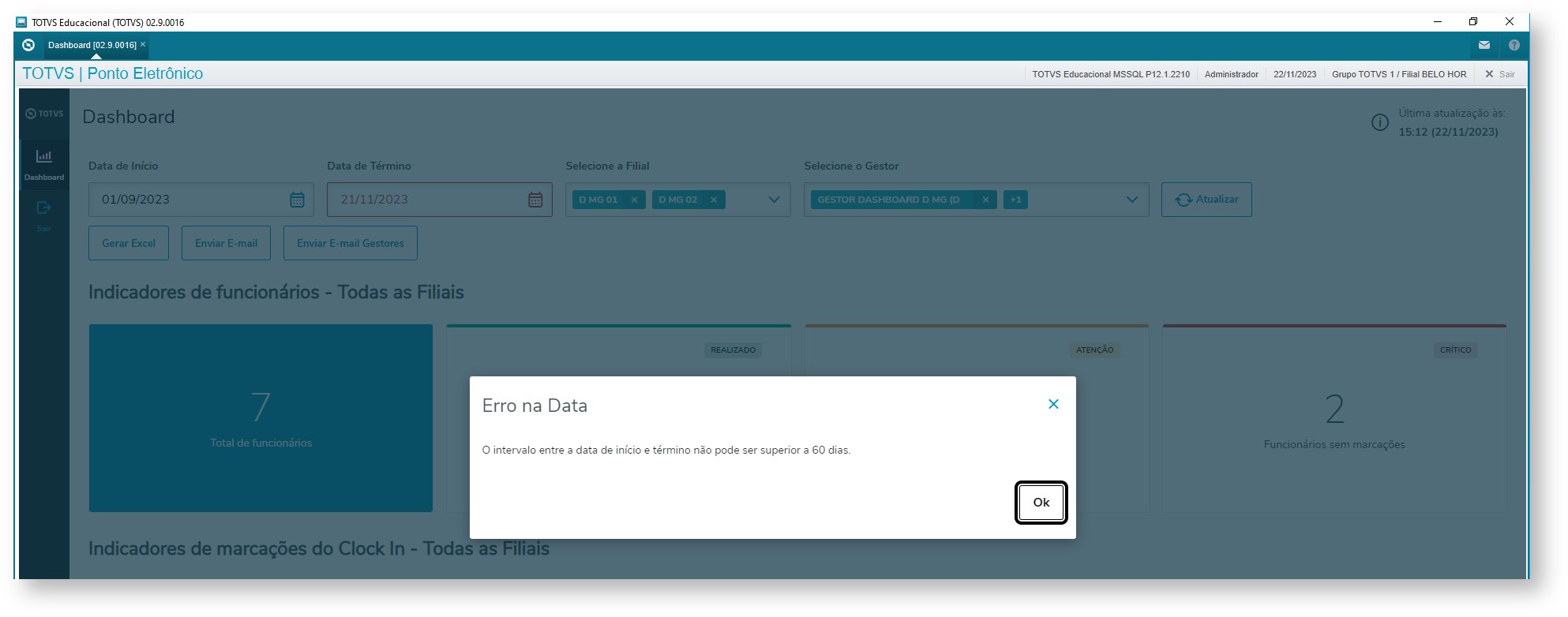Image resolution: width=1568 pixels, height=617 pixels.
Task: Click the CRÍTICO badge
Action: tap(1455, 350)
